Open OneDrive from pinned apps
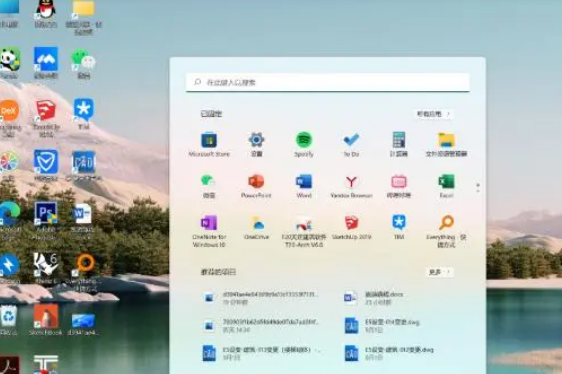The image size is (562, 374). pyautogui.click(x=256, y=227)
